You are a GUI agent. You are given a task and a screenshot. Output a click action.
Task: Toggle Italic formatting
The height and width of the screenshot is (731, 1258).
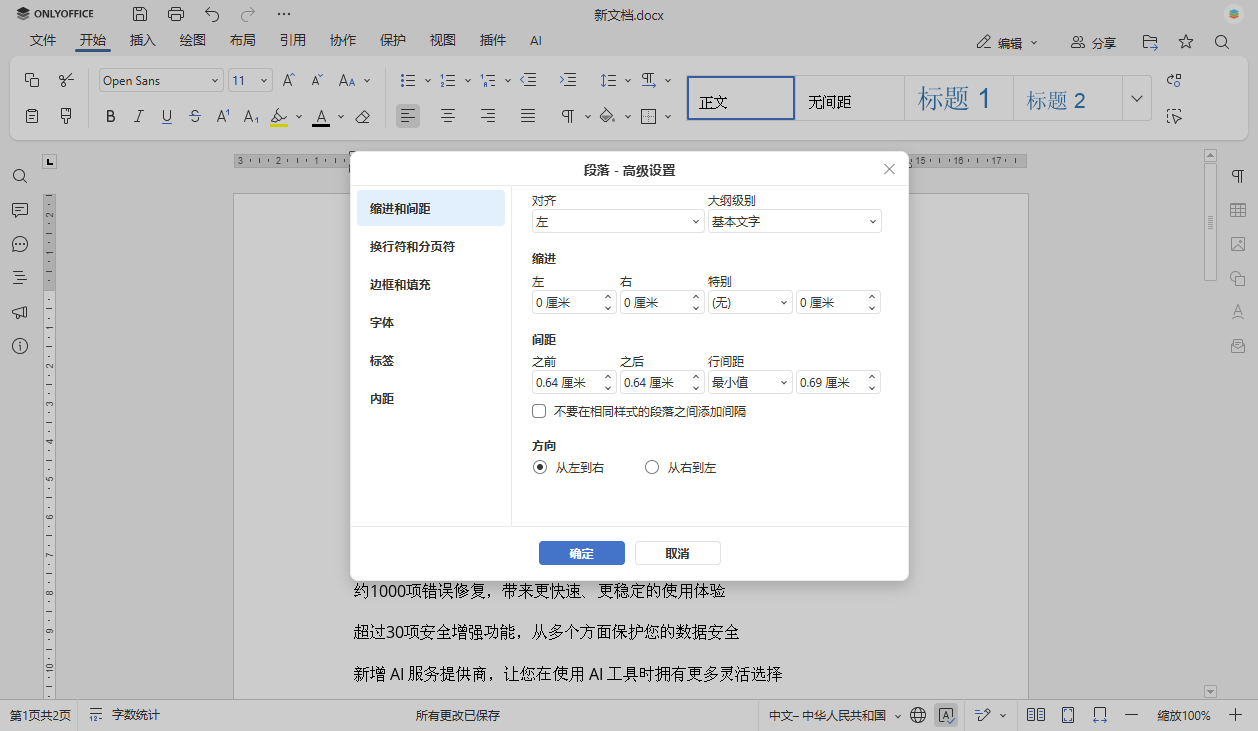click(139, 116)
